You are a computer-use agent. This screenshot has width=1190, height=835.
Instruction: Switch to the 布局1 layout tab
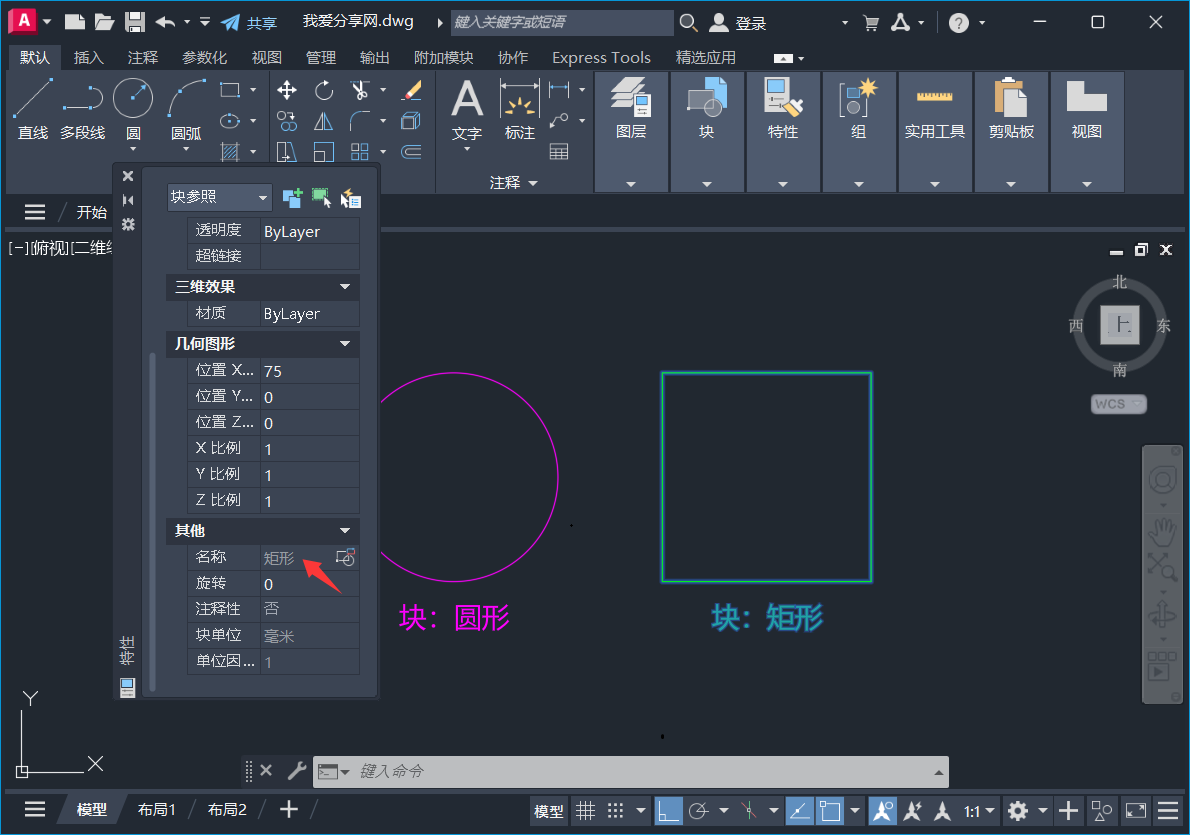156,810
